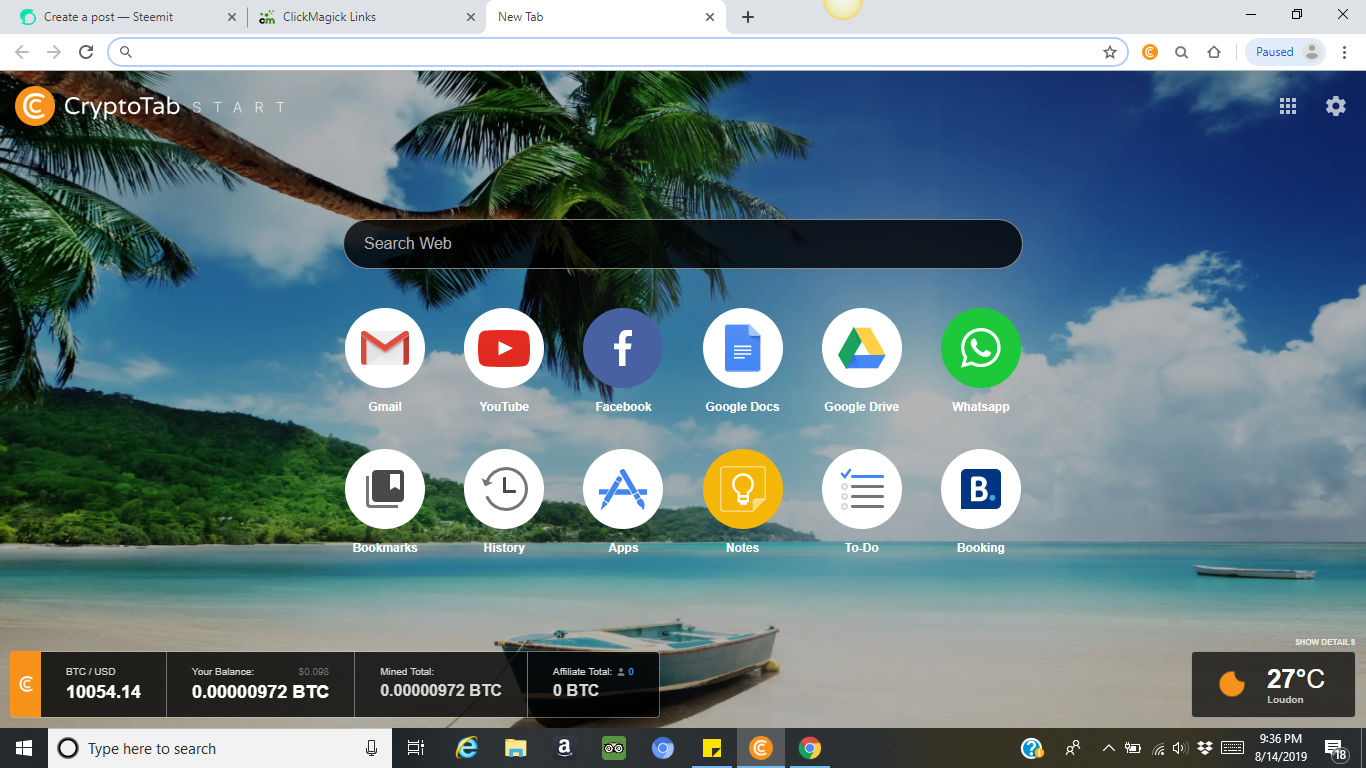Image resolution: width=1366 pixels, height=768 pixels.
Task: Activate the taskbar microphone voice search
Action: (371, 748)
